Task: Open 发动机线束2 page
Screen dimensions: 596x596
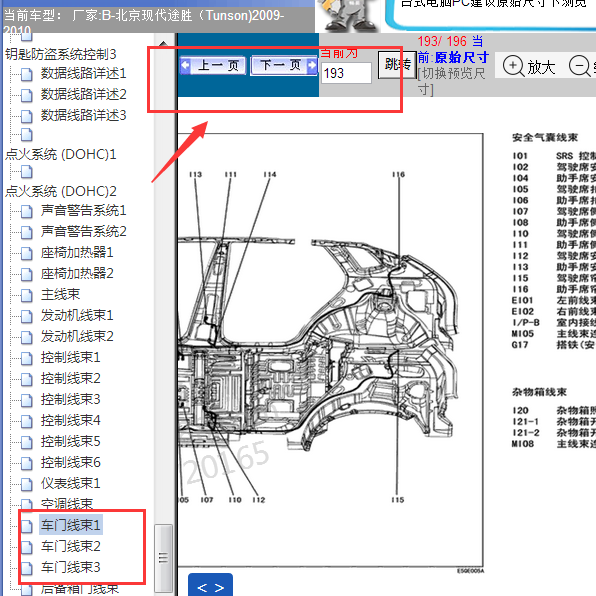Action: (77, 336)
